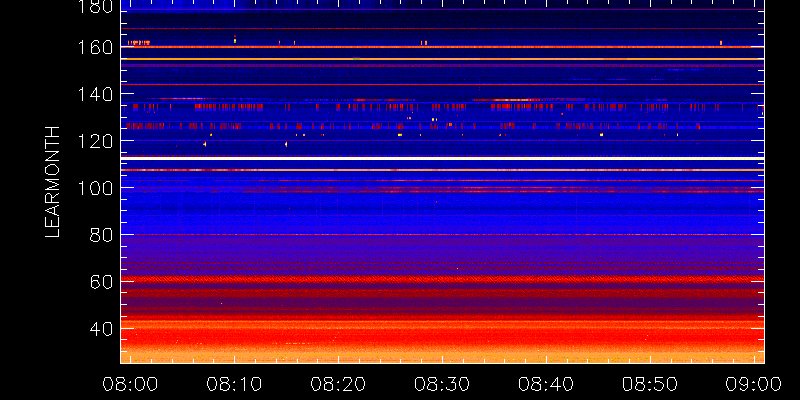
Task: Select the 08:40 time label
Action: tap(546, 384)
